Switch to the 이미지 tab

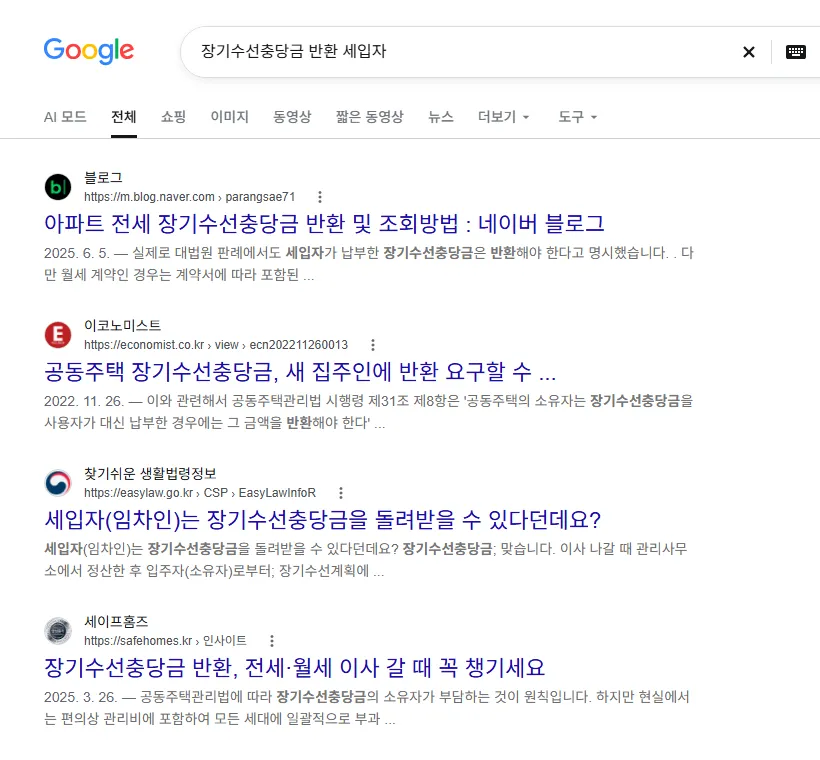(x=230, y=117)
